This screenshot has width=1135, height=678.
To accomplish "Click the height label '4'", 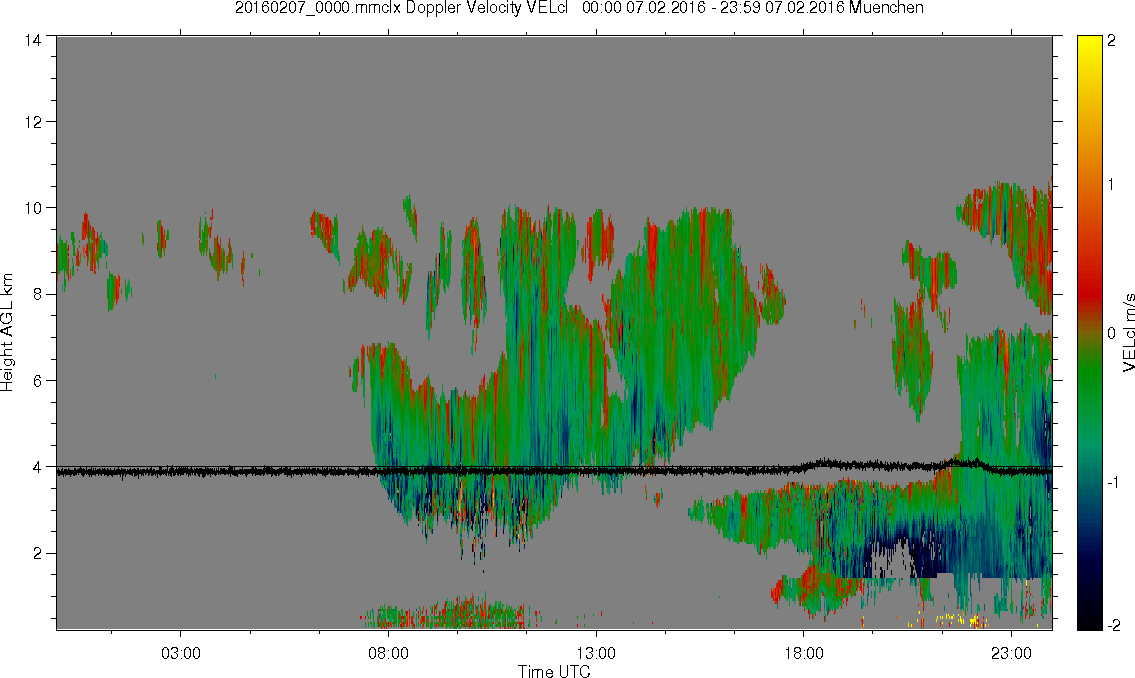I will click(38, 467).
